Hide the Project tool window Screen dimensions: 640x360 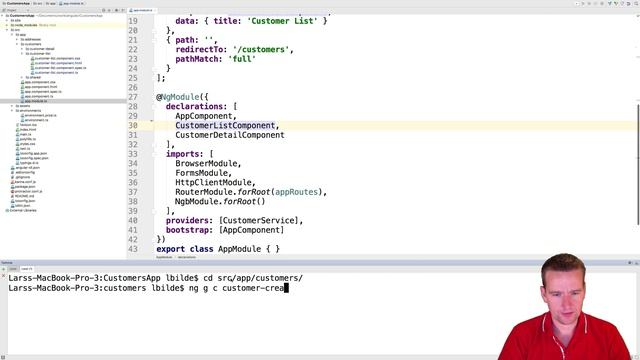pos(122,10)
